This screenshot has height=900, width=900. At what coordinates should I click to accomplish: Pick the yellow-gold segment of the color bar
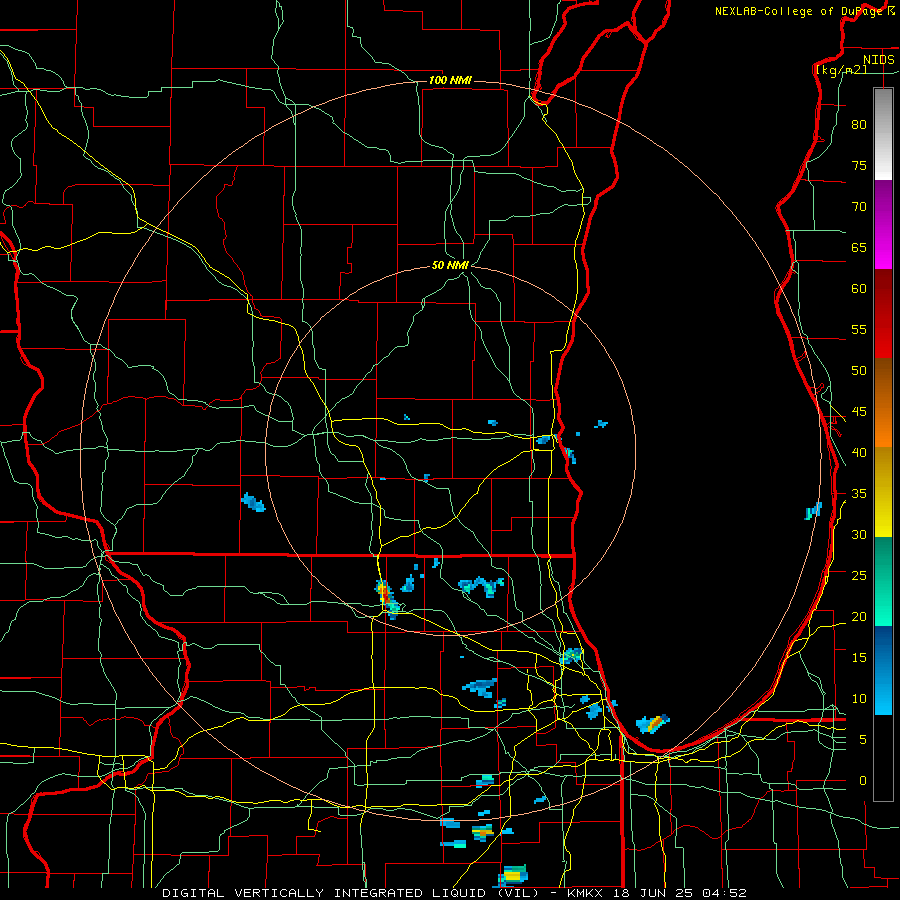(x=883, y=492)
